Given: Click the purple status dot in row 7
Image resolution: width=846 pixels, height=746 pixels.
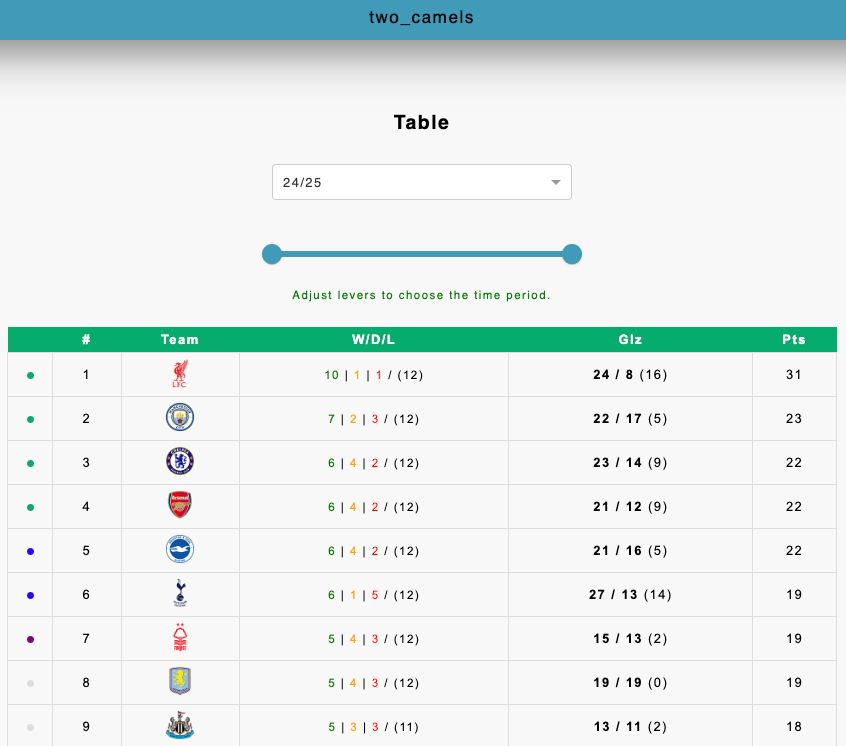Looking at the screenshot, I should click(x=30, y=639).
